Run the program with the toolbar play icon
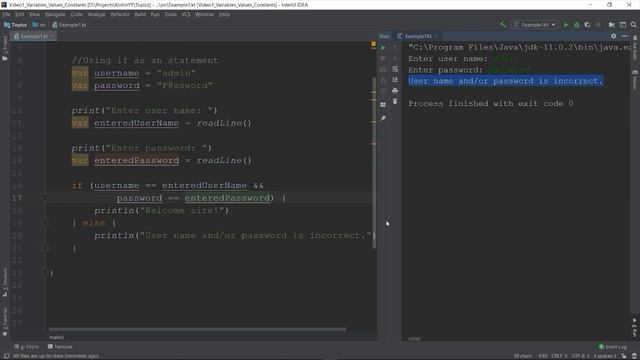This screenshot has width=640, height=360. click(566, 25)
